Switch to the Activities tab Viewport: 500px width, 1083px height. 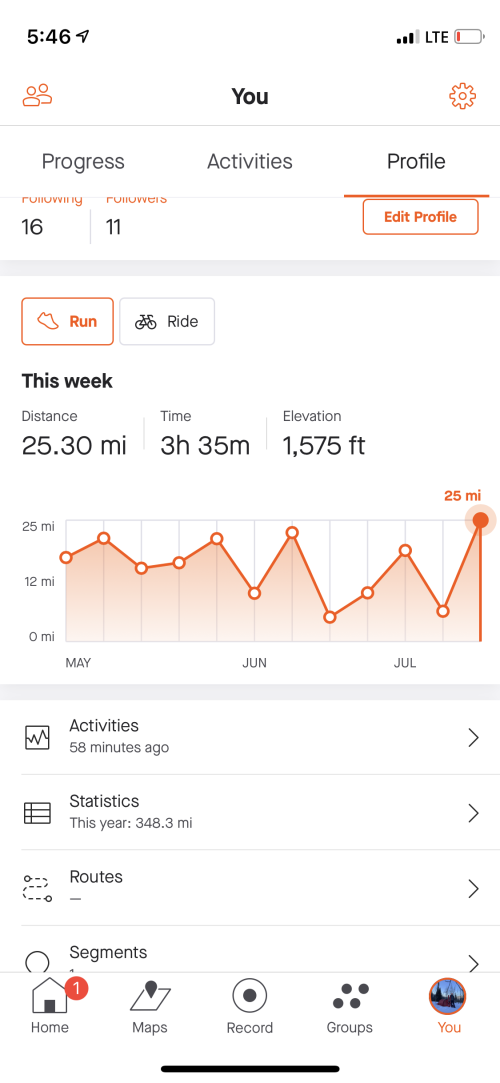(x=250, y=162)
